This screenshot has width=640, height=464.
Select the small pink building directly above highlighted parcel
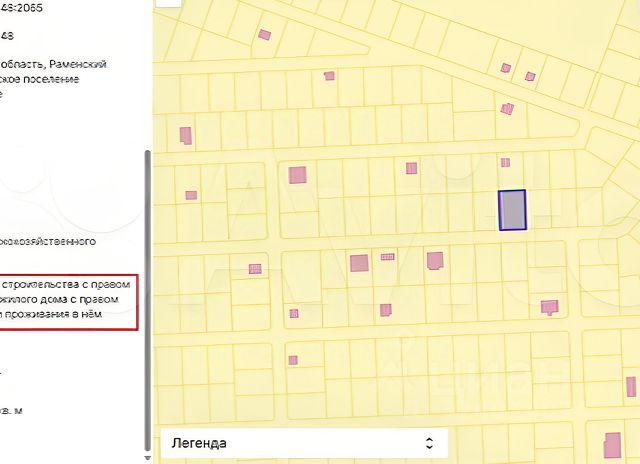505,162
